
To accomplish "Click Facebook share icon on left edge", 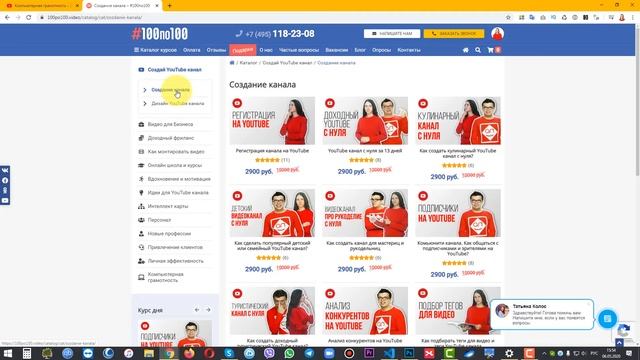I will (x=5, y=180).
